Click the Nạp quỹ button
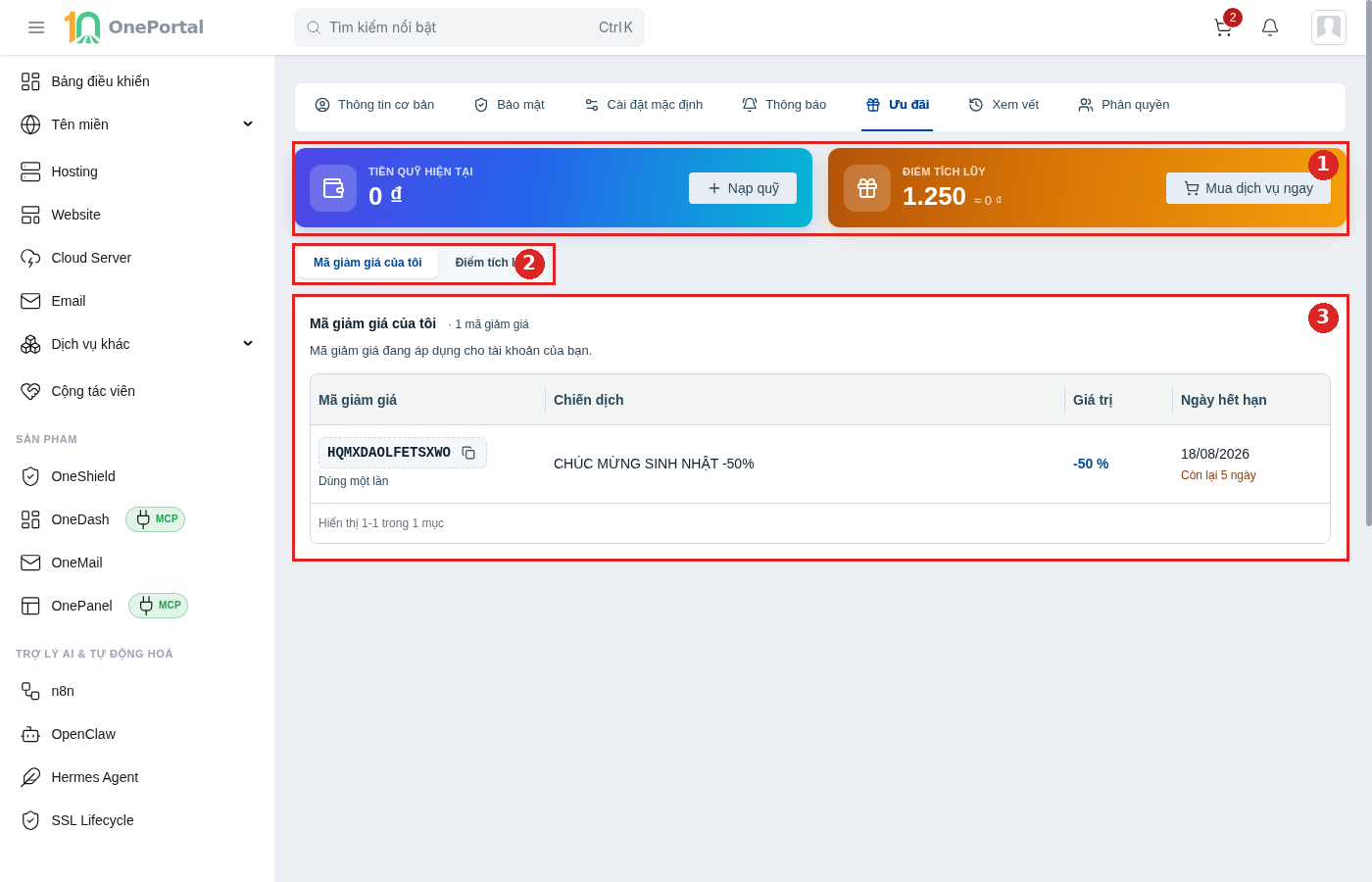The height and width of the screenshot is (882, 1372). [743, 188]
